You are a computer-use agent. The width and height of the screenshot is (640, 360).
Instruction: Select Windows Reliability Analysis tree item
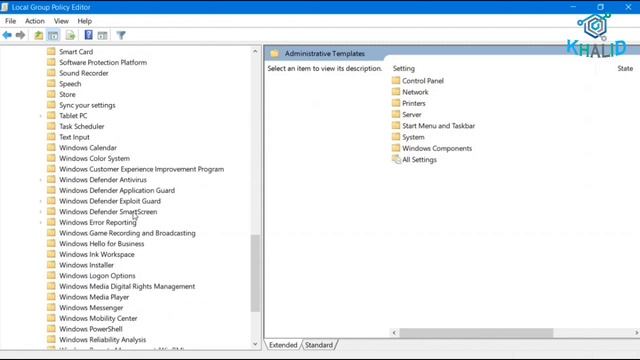pyautogui.click(x=102, y=340)
